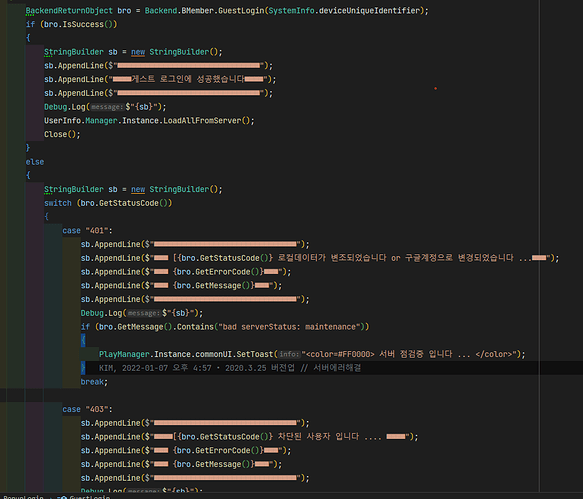The width and height of the screenshot is (583, 499).
Task: Click the GuestLogin method call
Action: tap(241, 11)
